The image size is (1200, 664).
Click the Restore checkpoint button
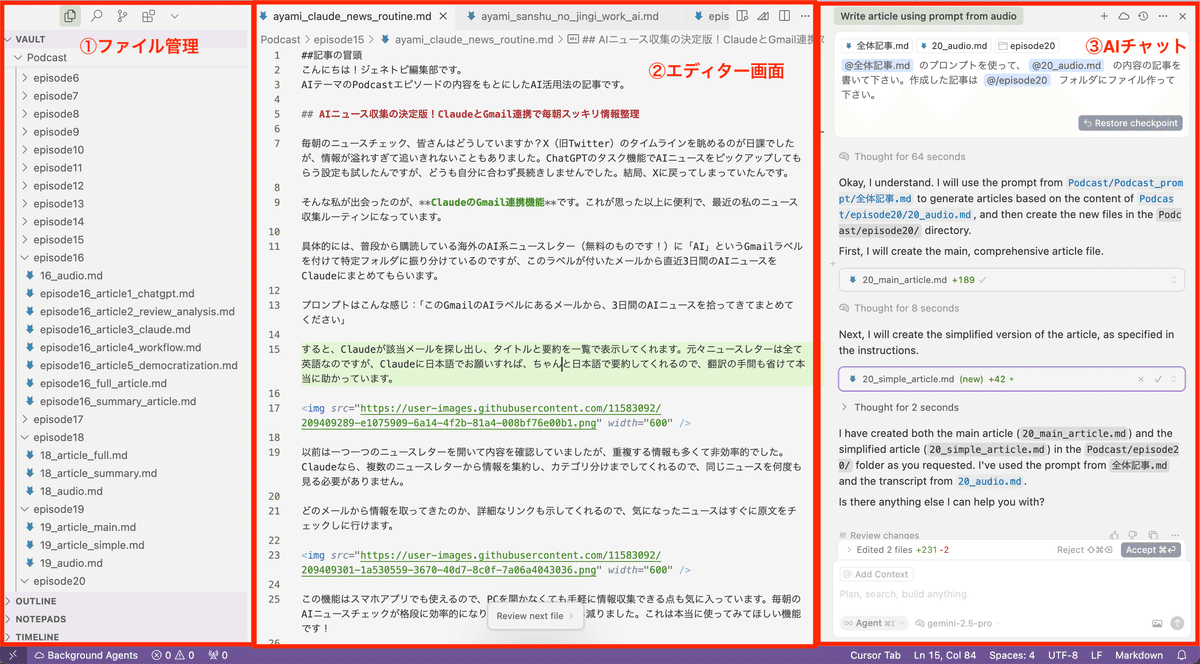(x=1130, y=123)
